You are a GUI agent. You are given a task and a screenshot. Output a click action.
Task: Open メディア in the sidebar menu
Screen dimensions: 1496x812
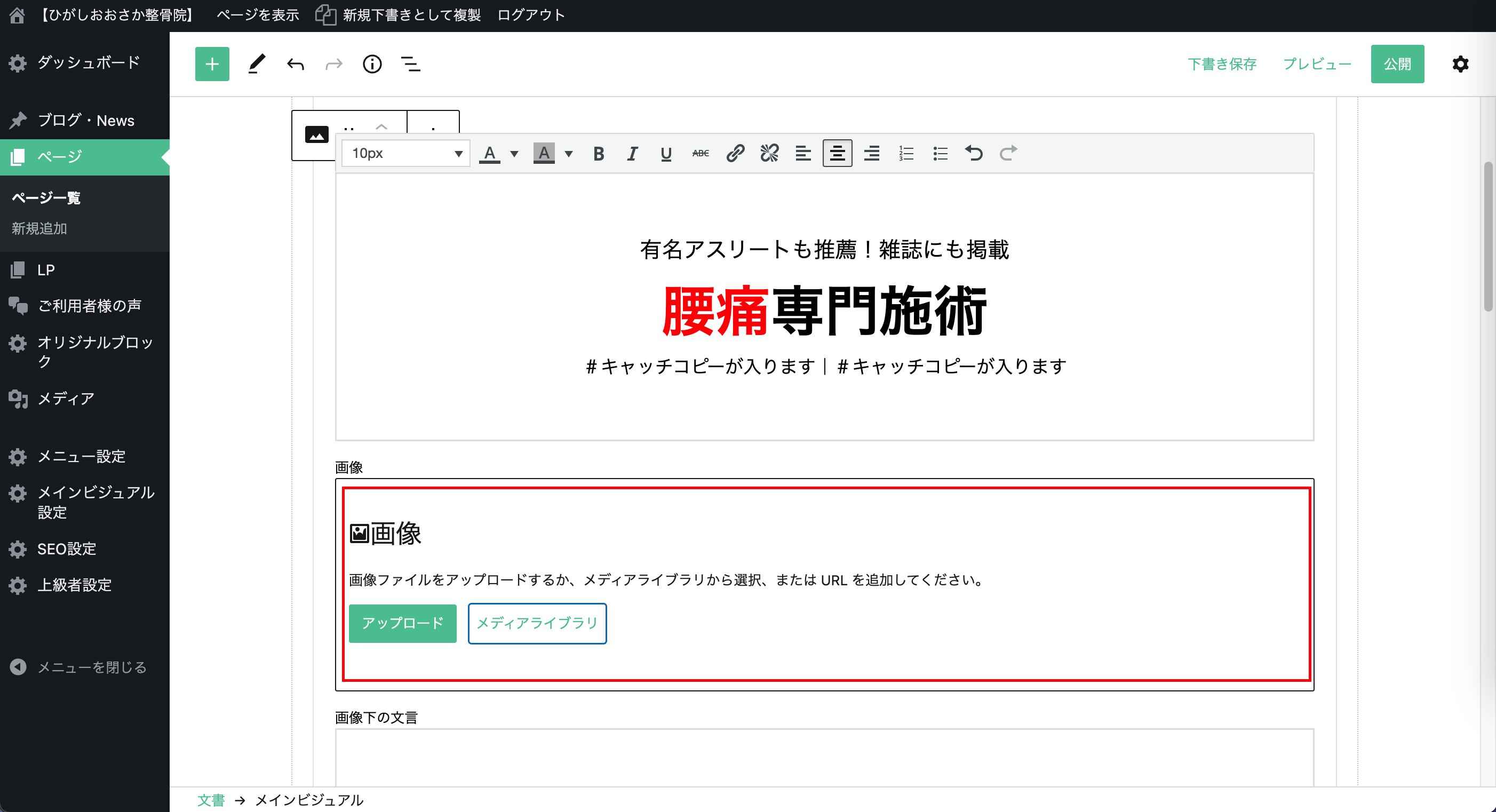coord(66,399)
